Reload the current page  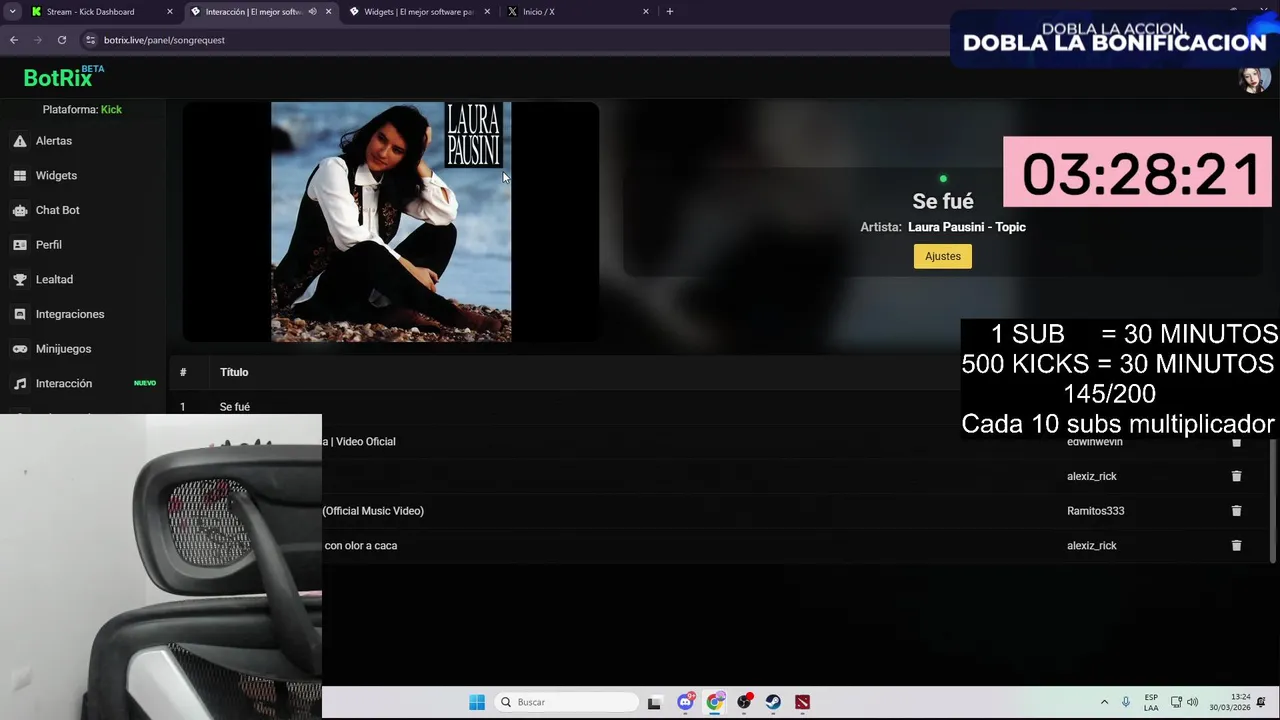click(x=62, y=40)
